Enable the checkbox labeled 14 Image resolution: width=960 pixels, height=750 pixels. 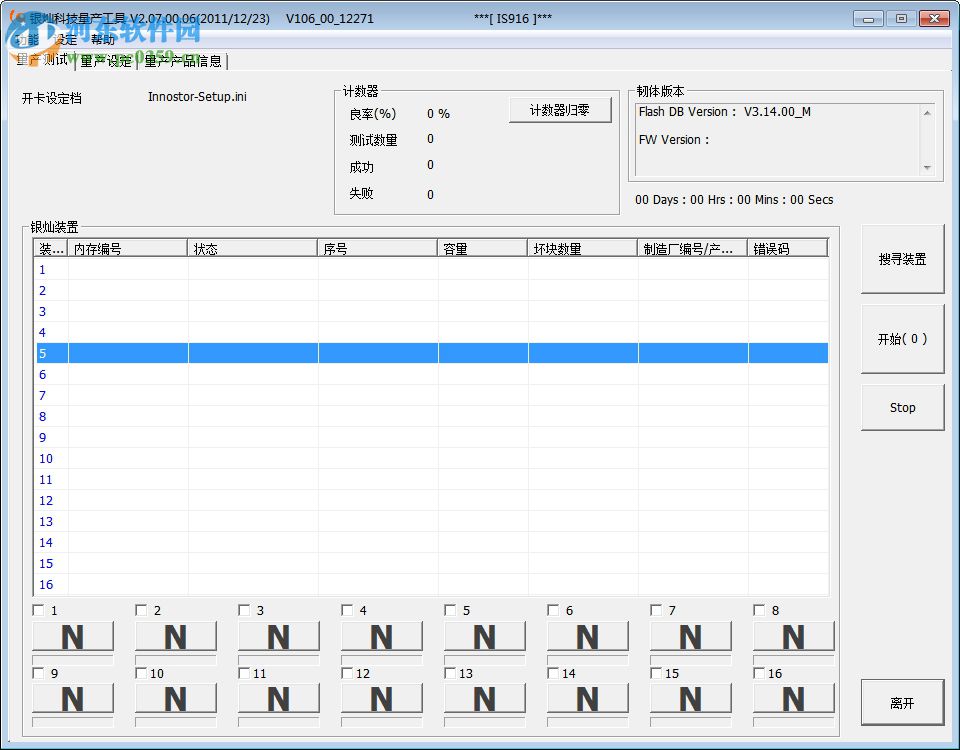(x=553, y=673)
